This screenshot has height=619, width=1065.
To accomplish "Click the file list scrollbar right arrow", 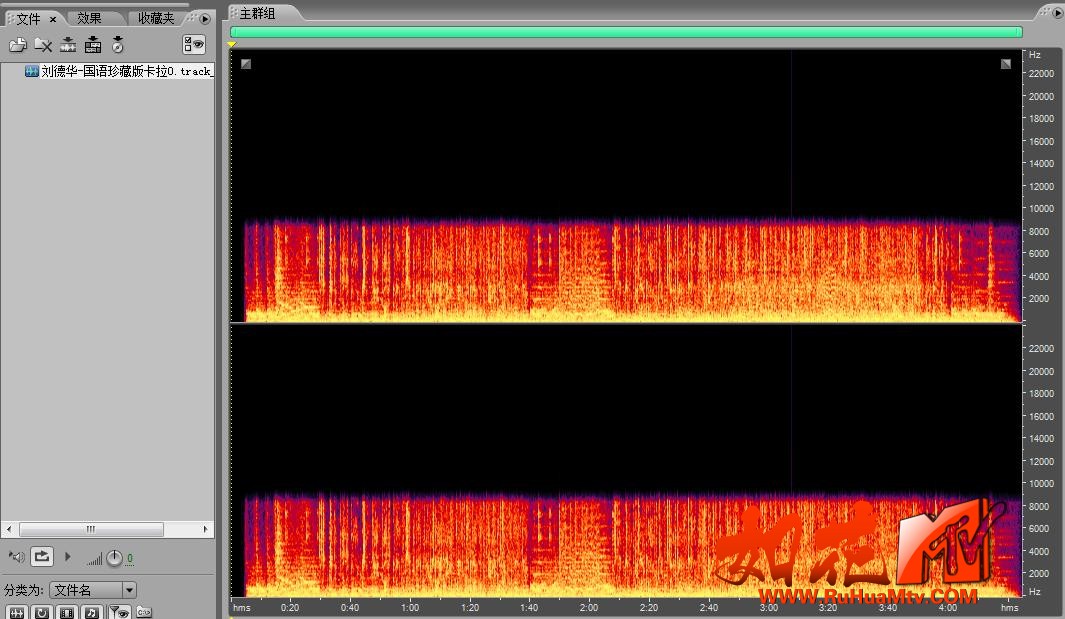I will coord(206,529).
